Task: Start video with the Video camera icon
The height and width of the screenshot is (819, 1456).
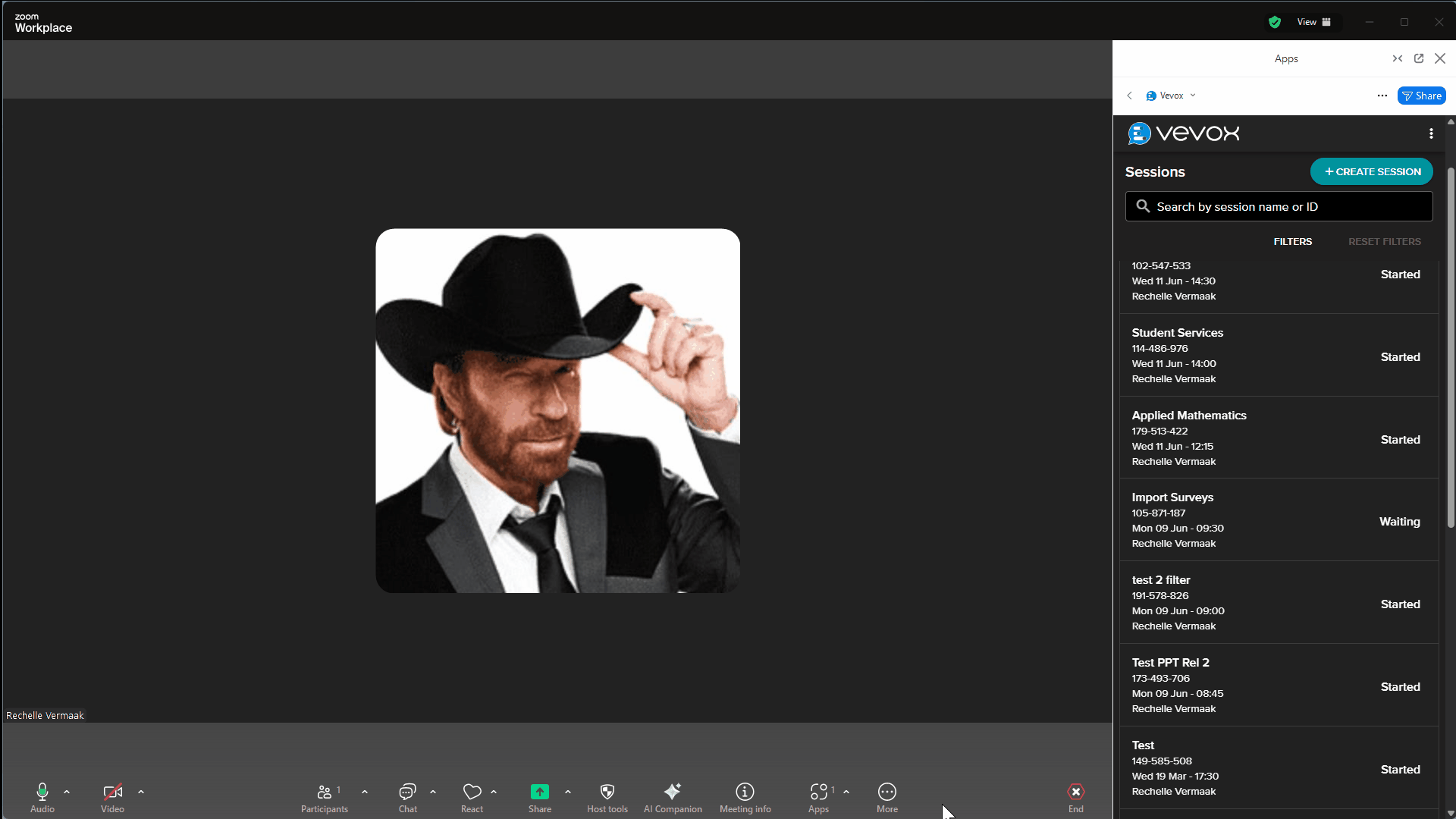Action: (x=112, y=792)
